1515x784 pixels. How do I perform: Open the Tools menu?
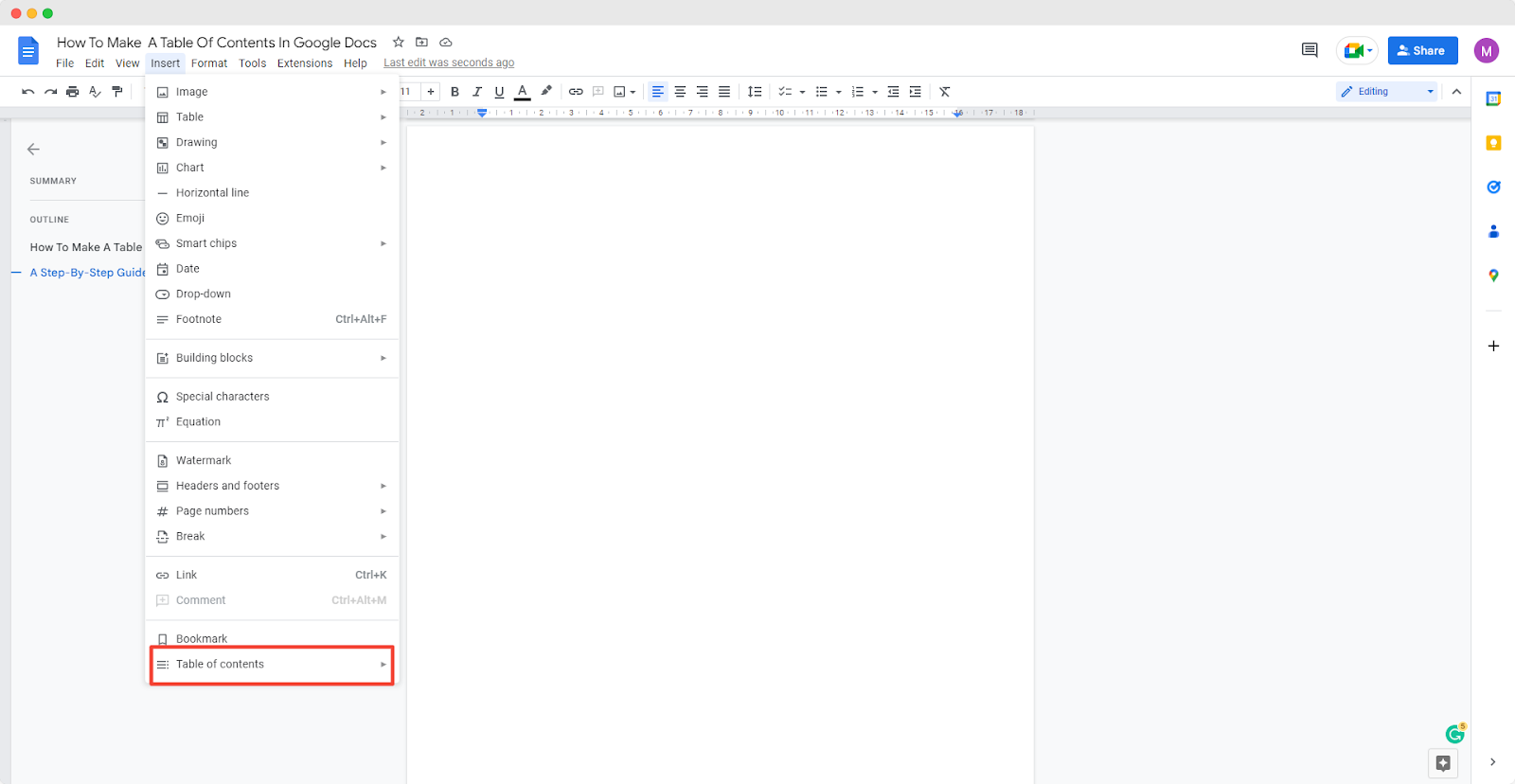[x=252, y=63]
